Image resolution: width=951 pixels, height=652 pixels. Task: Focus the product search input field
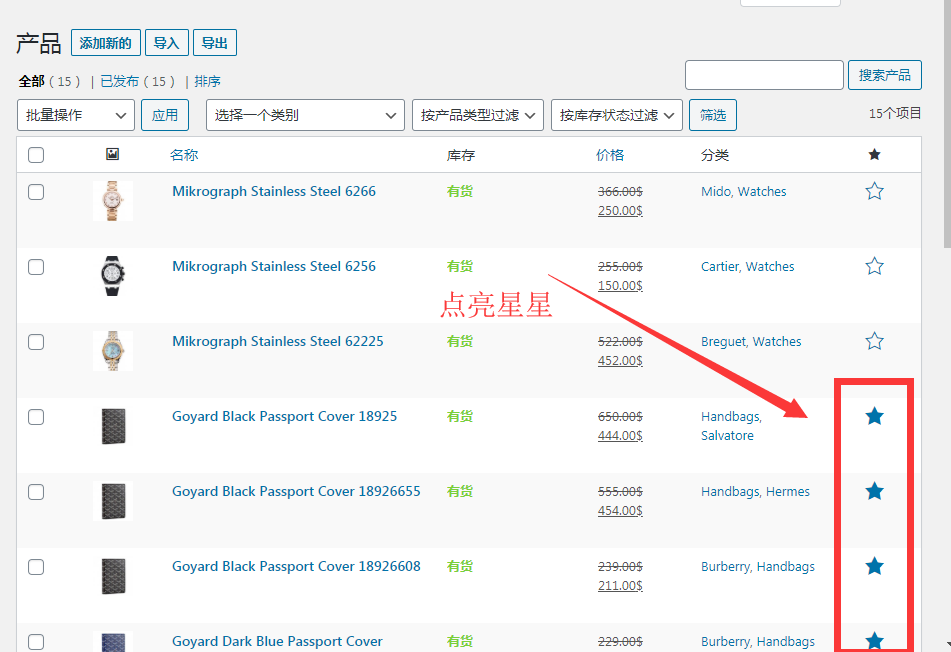[764, 75]
